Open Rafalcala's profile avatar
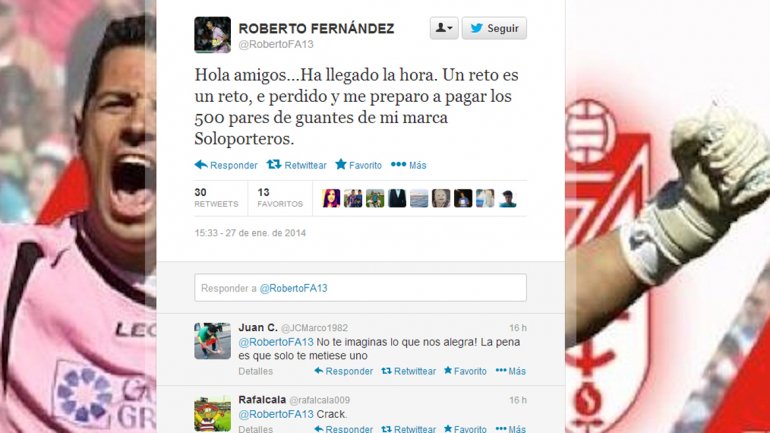770x433 pixels. tap(212, 413)
